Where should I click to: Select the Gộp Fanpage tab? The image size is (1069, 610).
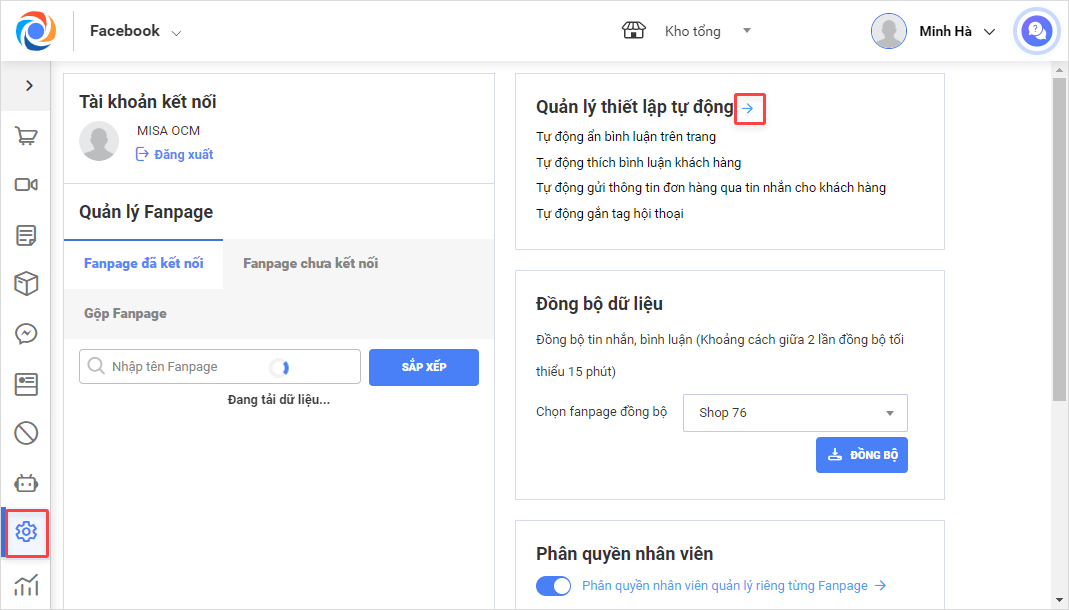pos(125,314)
